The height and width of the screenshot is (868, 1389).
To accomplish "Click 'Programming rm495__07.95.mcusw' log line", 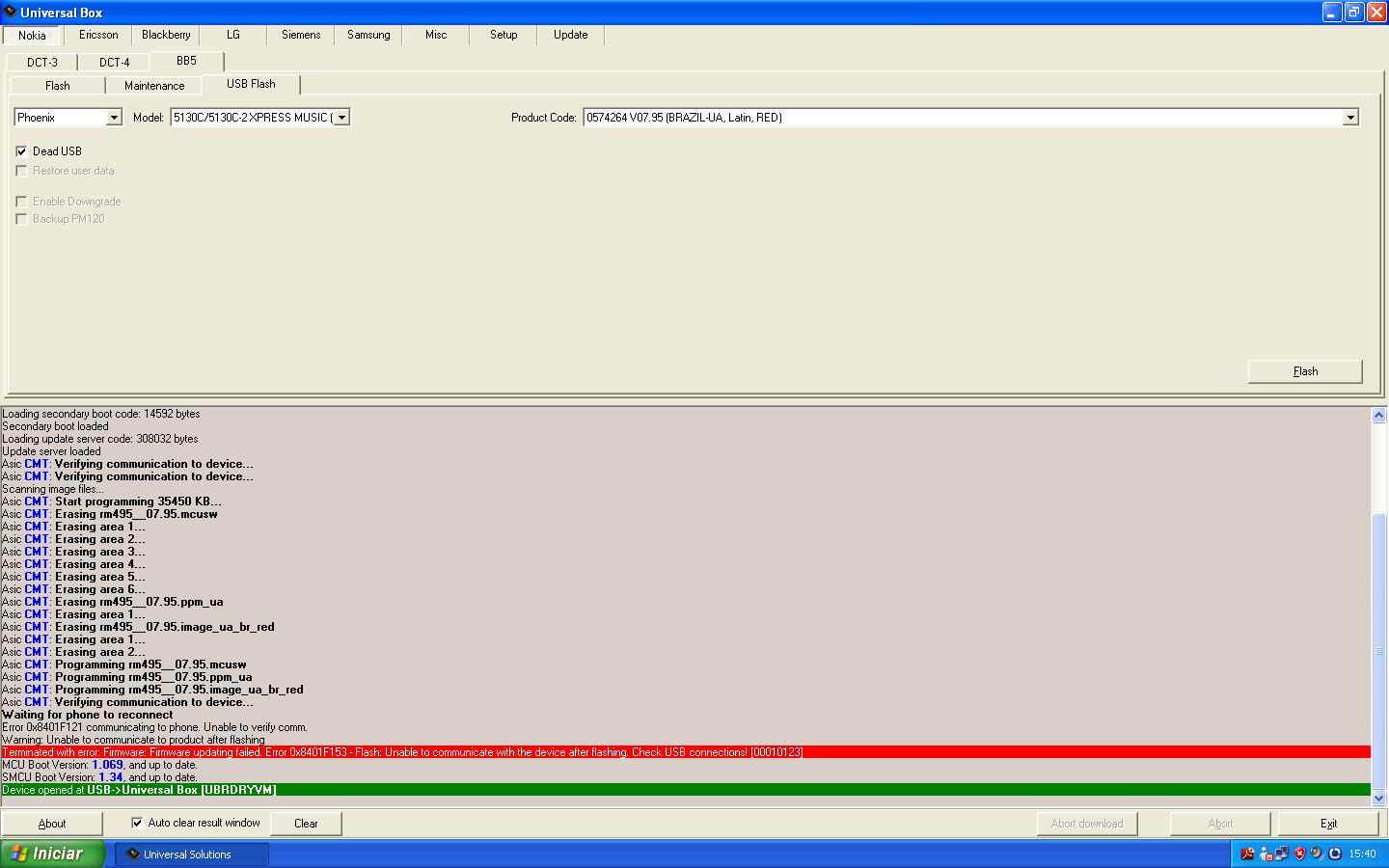I will coord(124,665).
